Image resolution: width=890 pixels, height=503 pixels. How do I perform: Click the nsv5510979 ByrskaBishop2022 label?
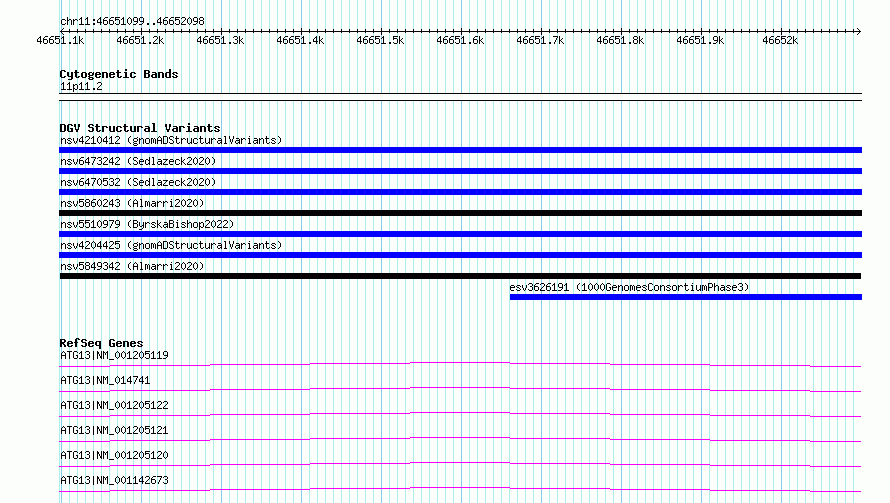[x=147, y=224]
